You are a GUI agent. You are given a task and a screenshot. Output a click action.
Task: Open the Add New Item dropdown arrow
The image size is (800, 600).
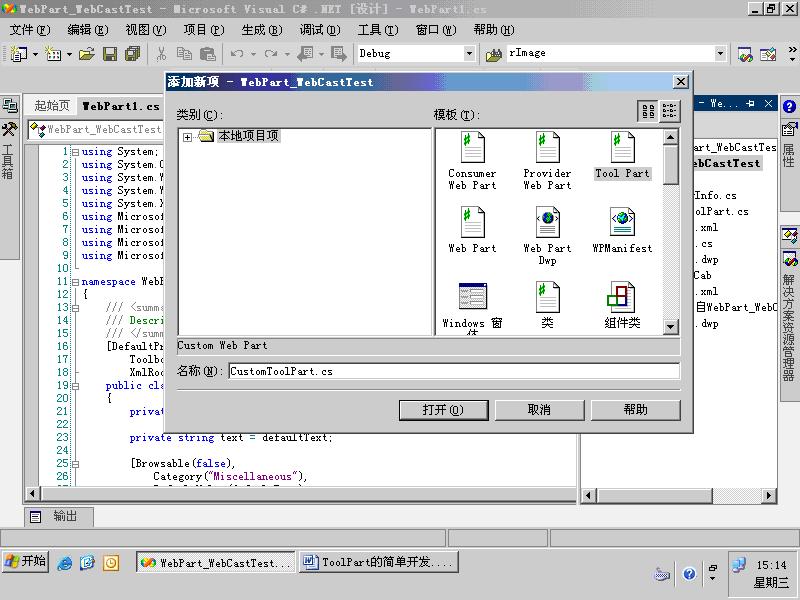point(69,54)
